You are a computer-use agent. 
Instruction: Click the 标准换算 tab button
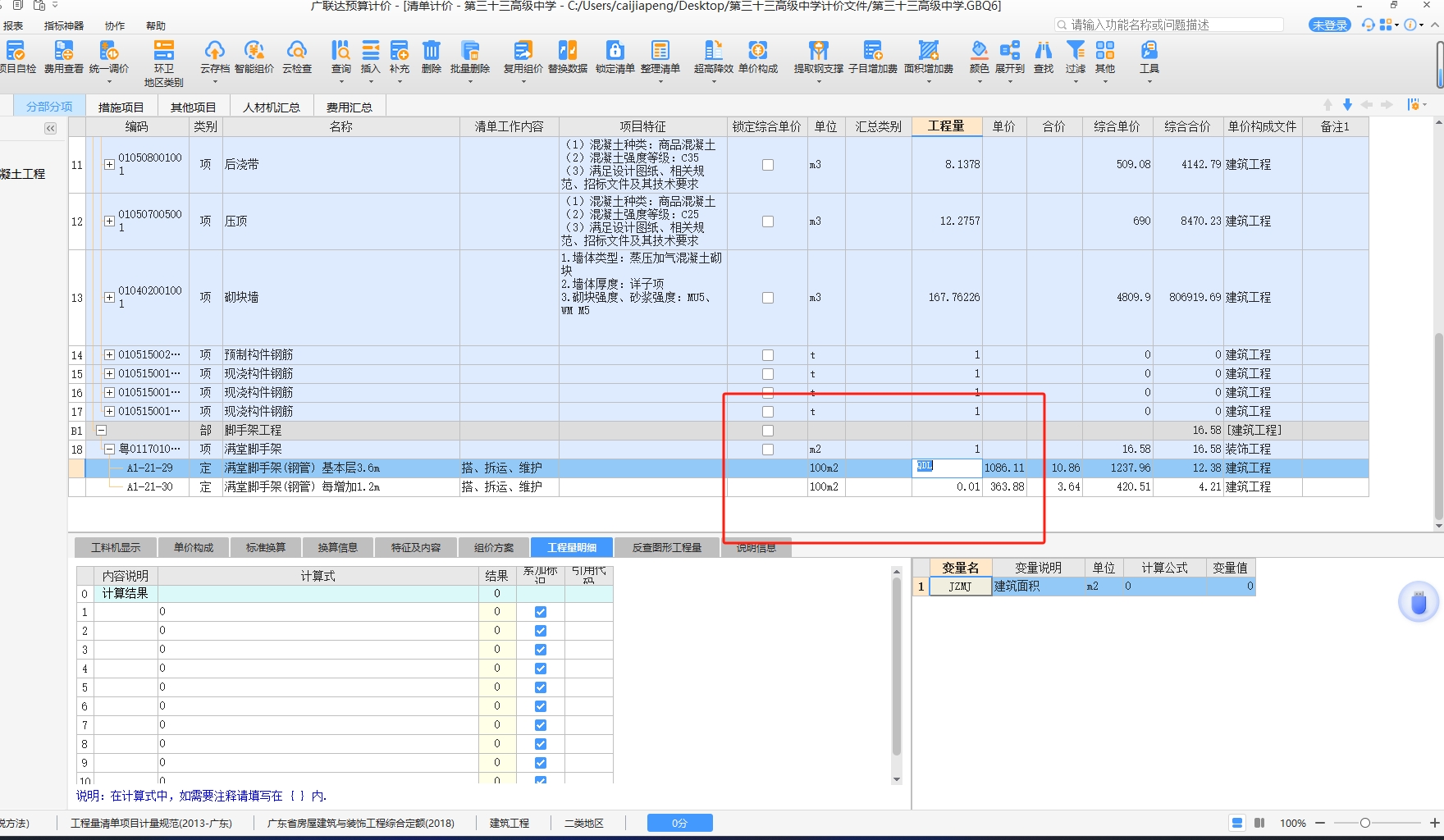click(266, 547)
